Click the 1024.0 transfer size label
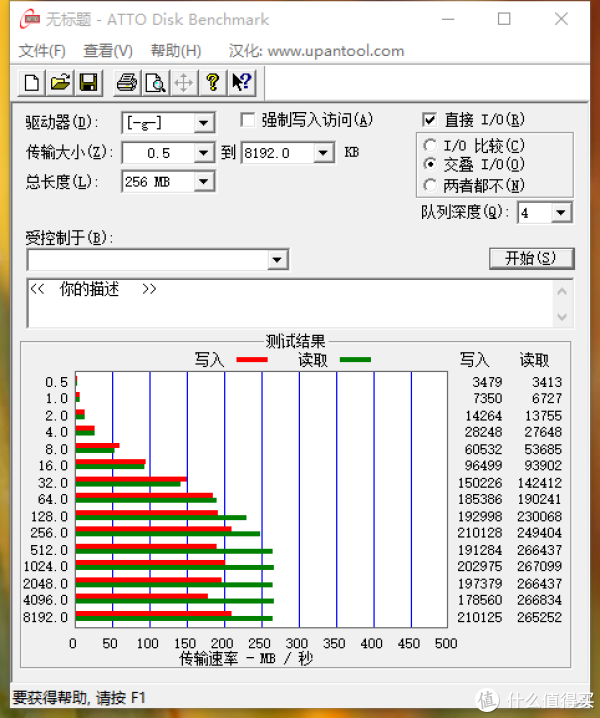 pyautogui.click(x=46, y=566)
